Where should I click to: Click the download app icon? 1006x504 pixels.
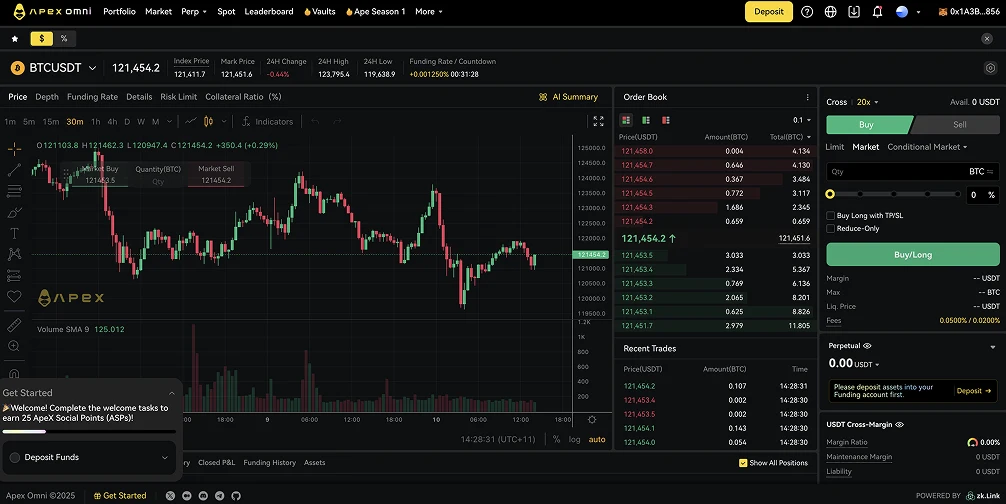[854, 12]
